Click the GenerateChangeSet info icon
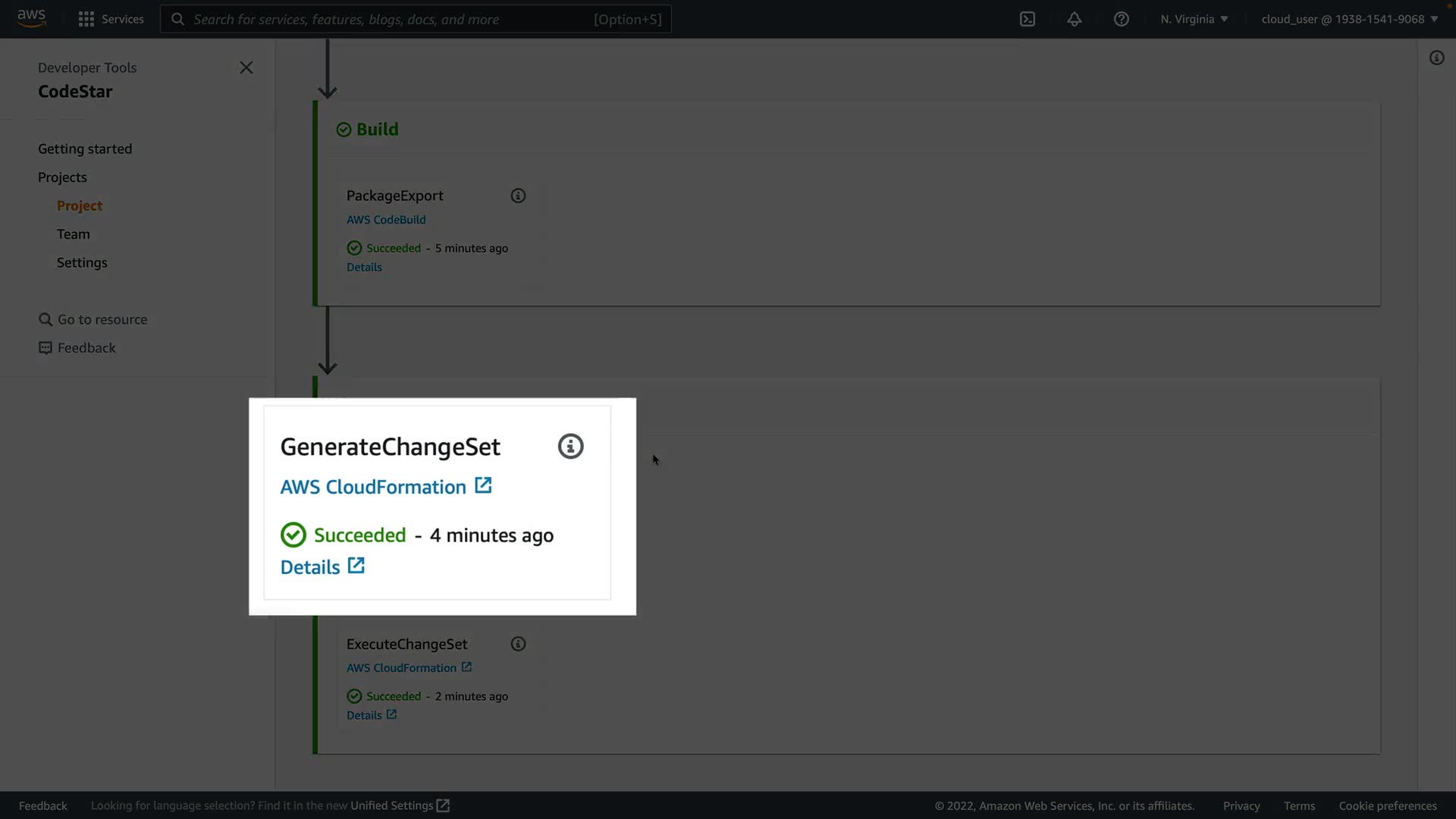Screen dimensions: 1456x819 coord(570,447)
